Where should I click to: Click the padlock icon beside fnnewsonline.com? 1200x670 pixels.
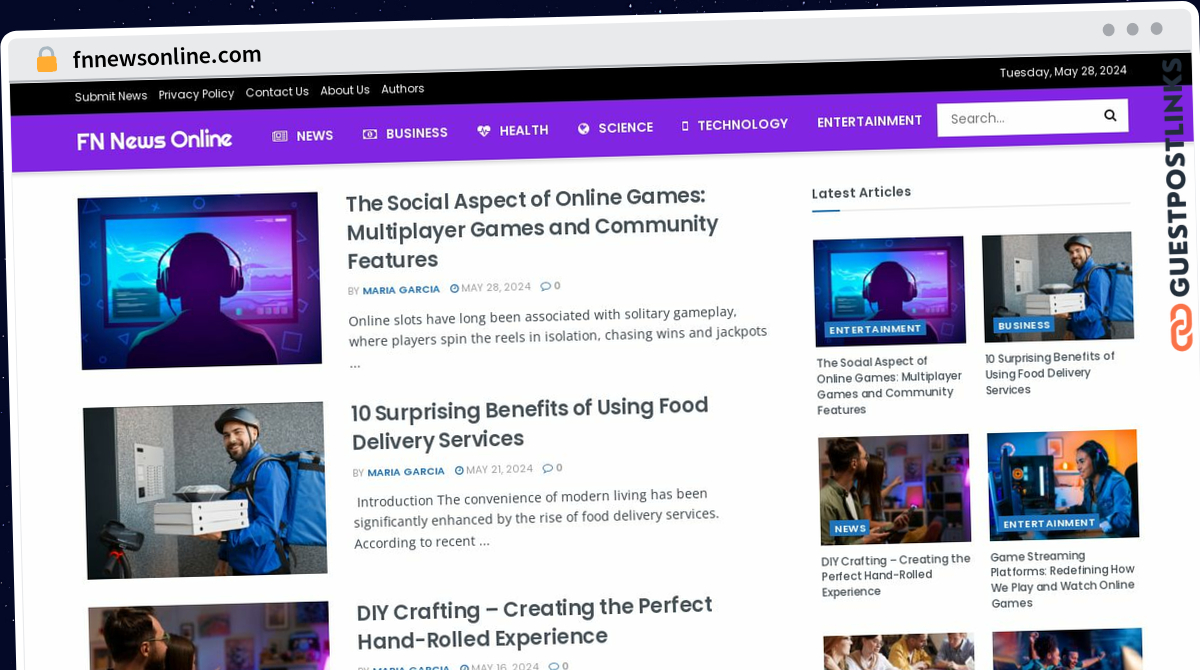pyautogui.click(x=47, y=60)
